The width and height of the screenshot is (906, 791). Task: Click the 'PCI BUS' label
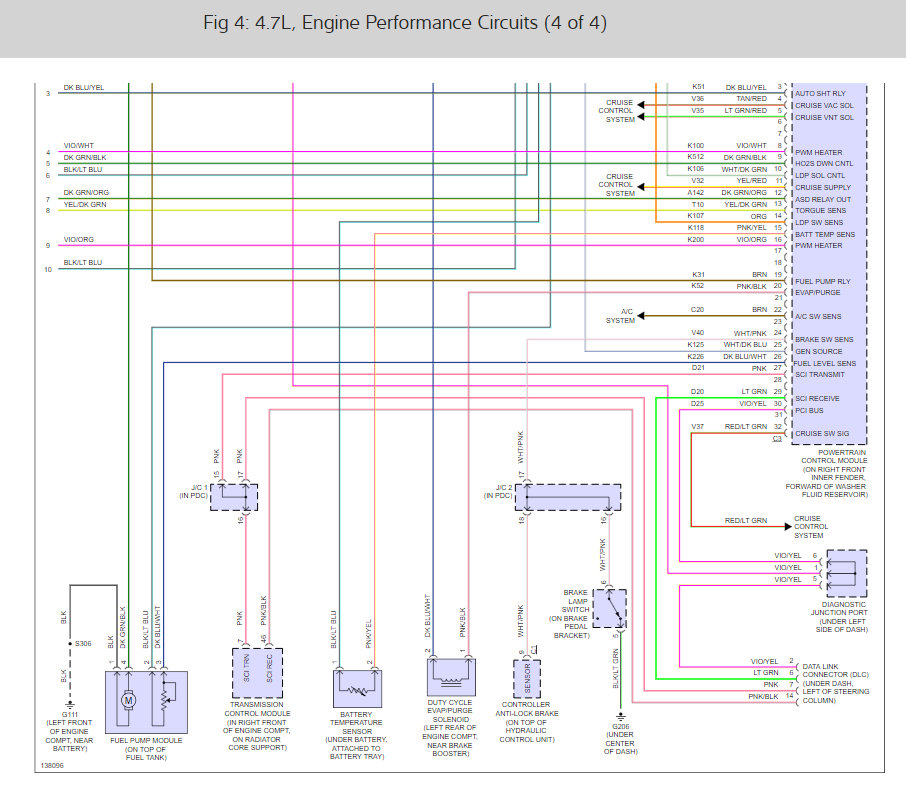pyautogui.click(x=809, y=411)
